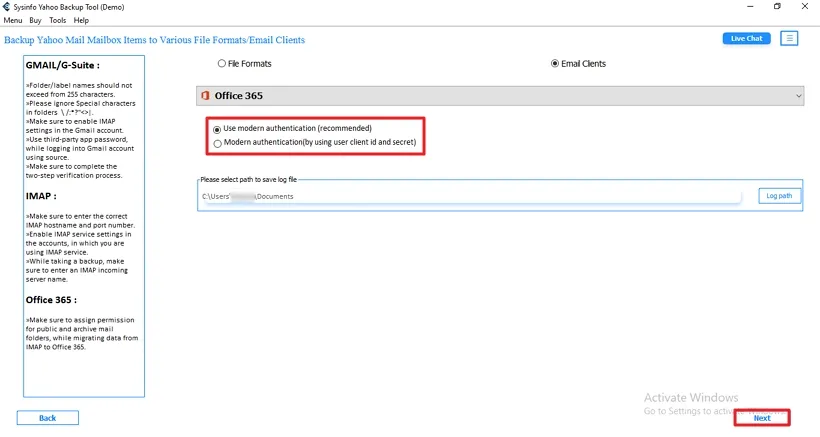The width and height of the screenshot is (820, 437).
Task: Click the Sysinfo app logo in title bar
Action: pyautogui.click(x=7, y=7)
